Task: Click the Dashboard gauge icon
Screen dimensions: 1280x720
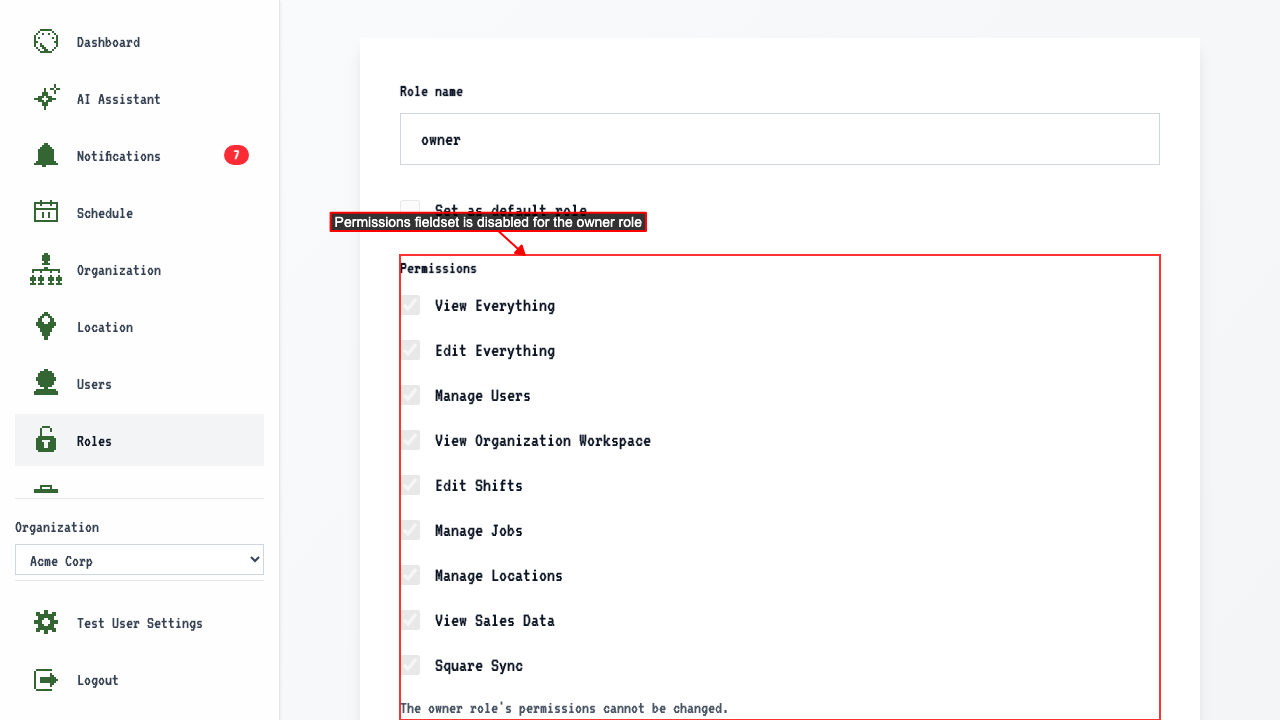Action: (x=46, y=42)
